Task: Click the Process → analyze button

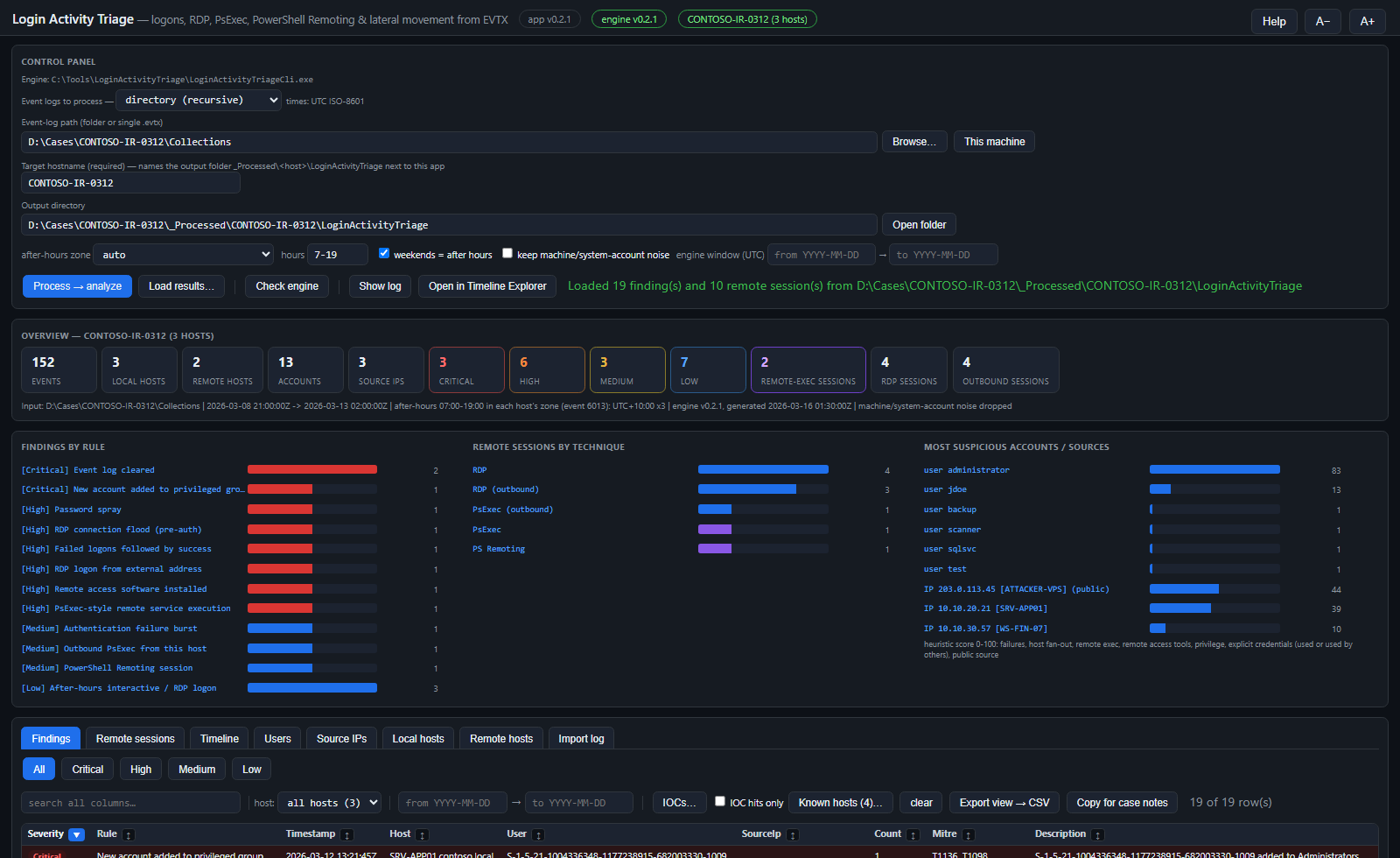Action: (x=78, y=286)
